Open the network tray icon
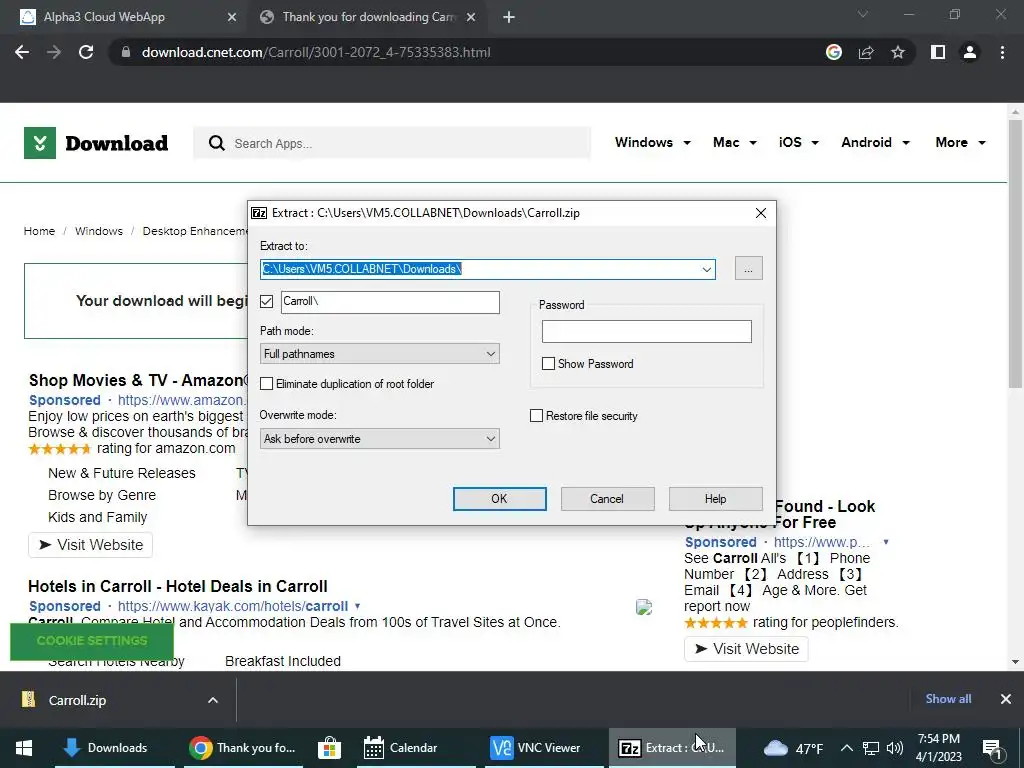The height and width of the screenshot is (768, 1024). coord(871,748)
